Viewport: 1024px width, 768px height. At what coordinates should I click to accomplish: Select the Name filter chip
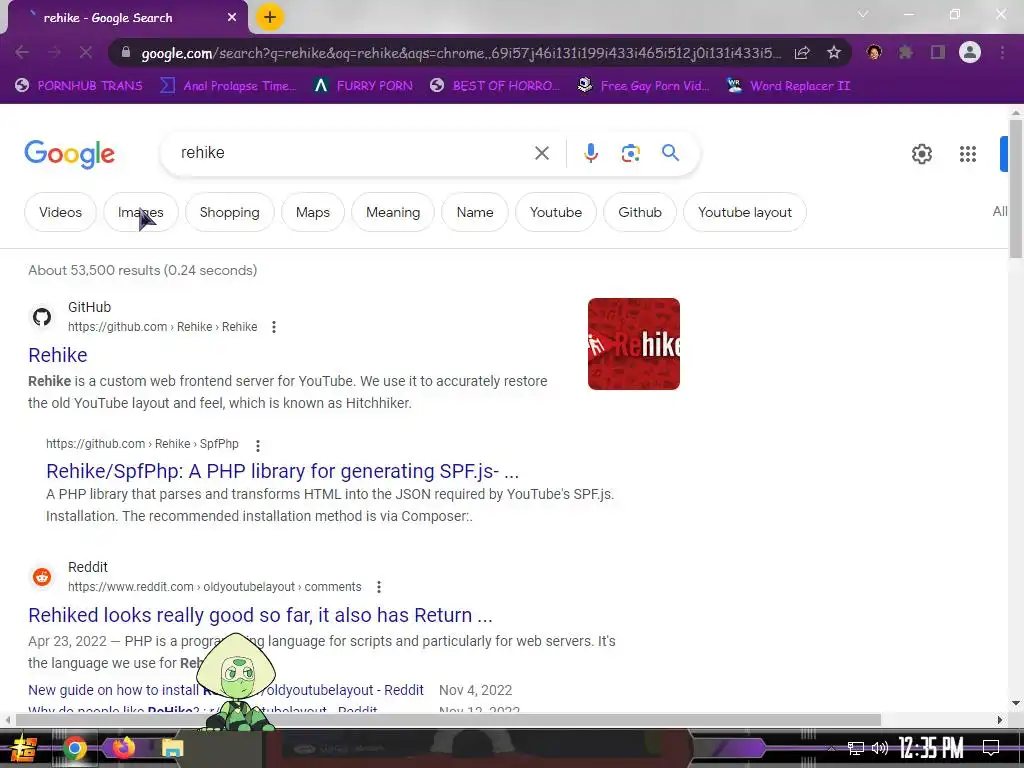point(475,212)
